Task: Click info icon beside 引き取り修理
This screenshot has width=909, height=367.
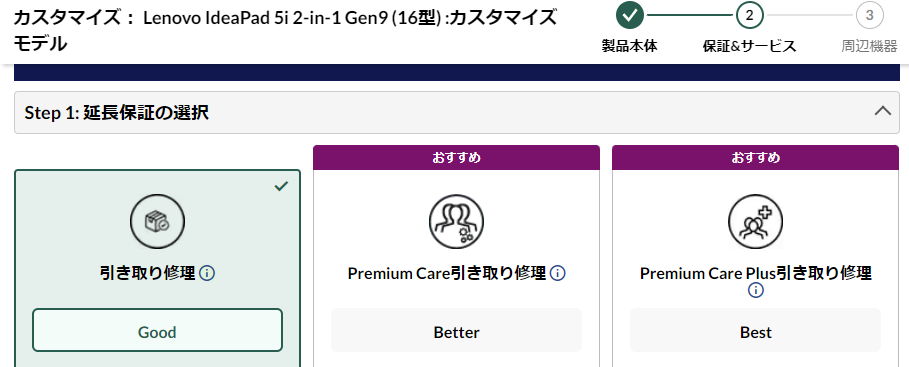Action: 207,273
